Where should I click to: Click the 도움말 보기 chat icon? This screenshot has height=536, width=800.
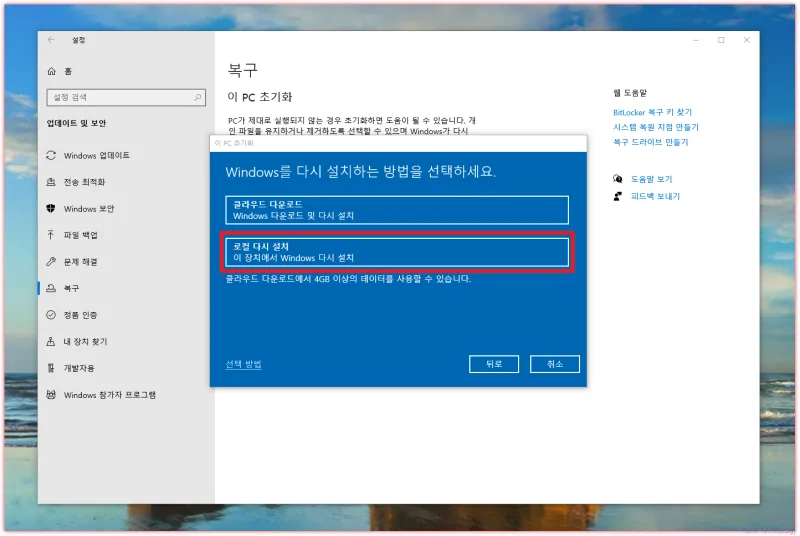tap(617, 178)
